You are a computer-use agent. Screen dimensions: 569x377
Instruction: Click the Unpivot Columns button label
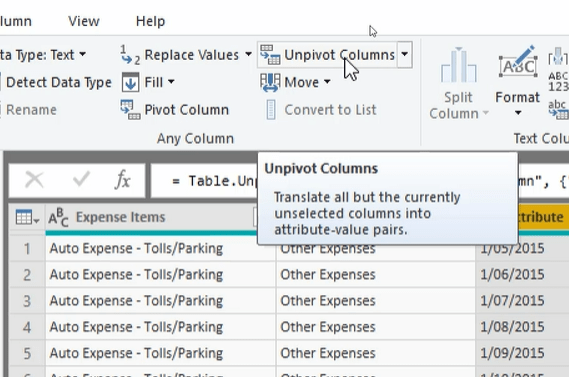pos(339,55)
